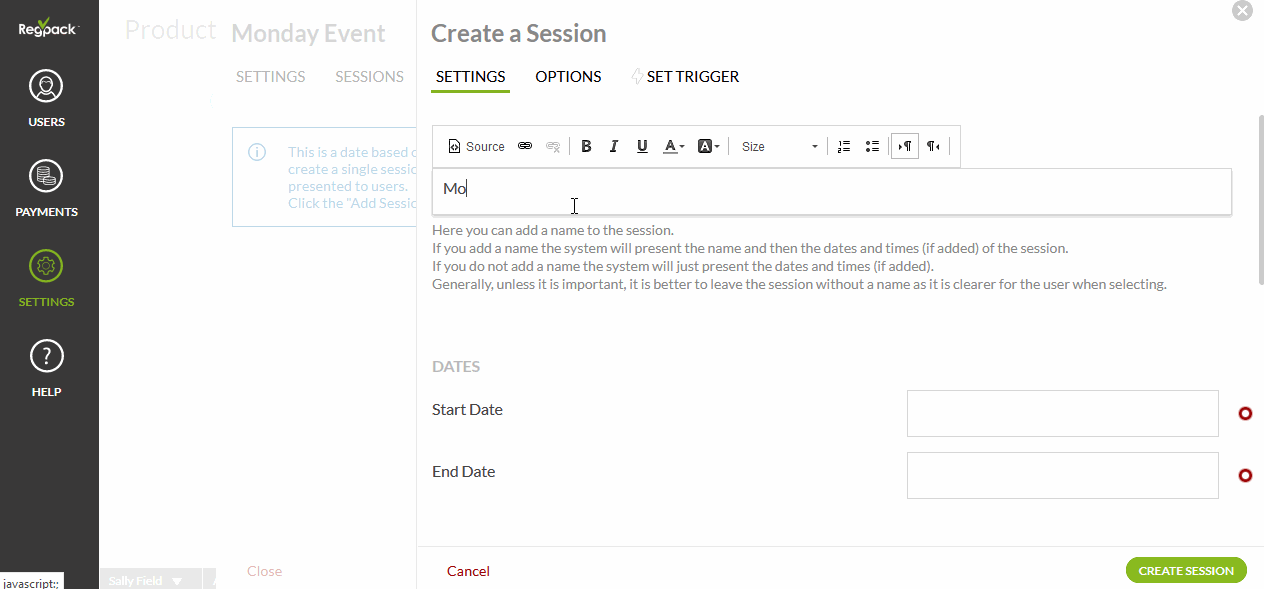This screenshot has height=589, width=1264.
Task: Open the Help section
Action: (x=47, y=369)
